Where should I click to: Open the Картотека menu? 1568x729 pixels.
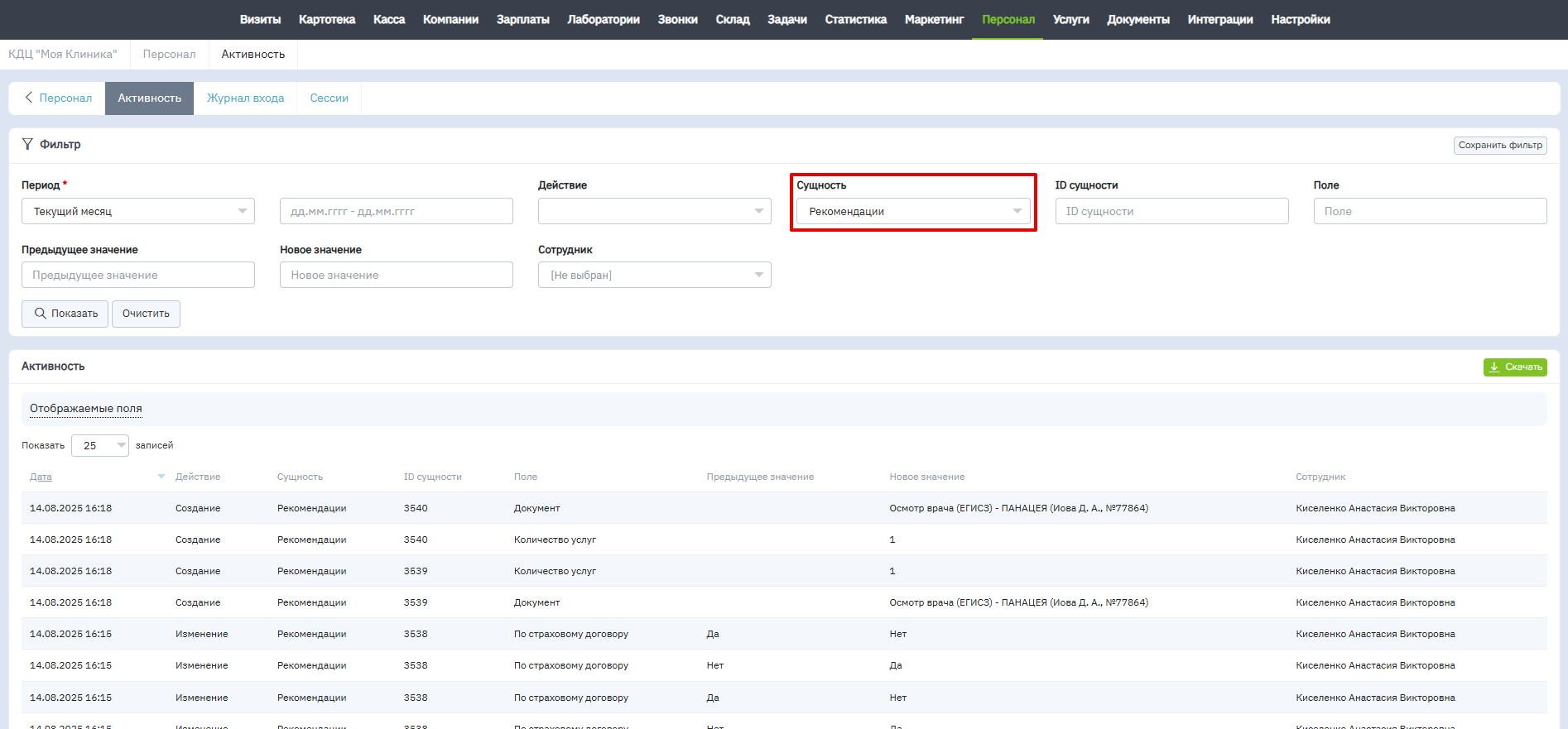(327, 19)
